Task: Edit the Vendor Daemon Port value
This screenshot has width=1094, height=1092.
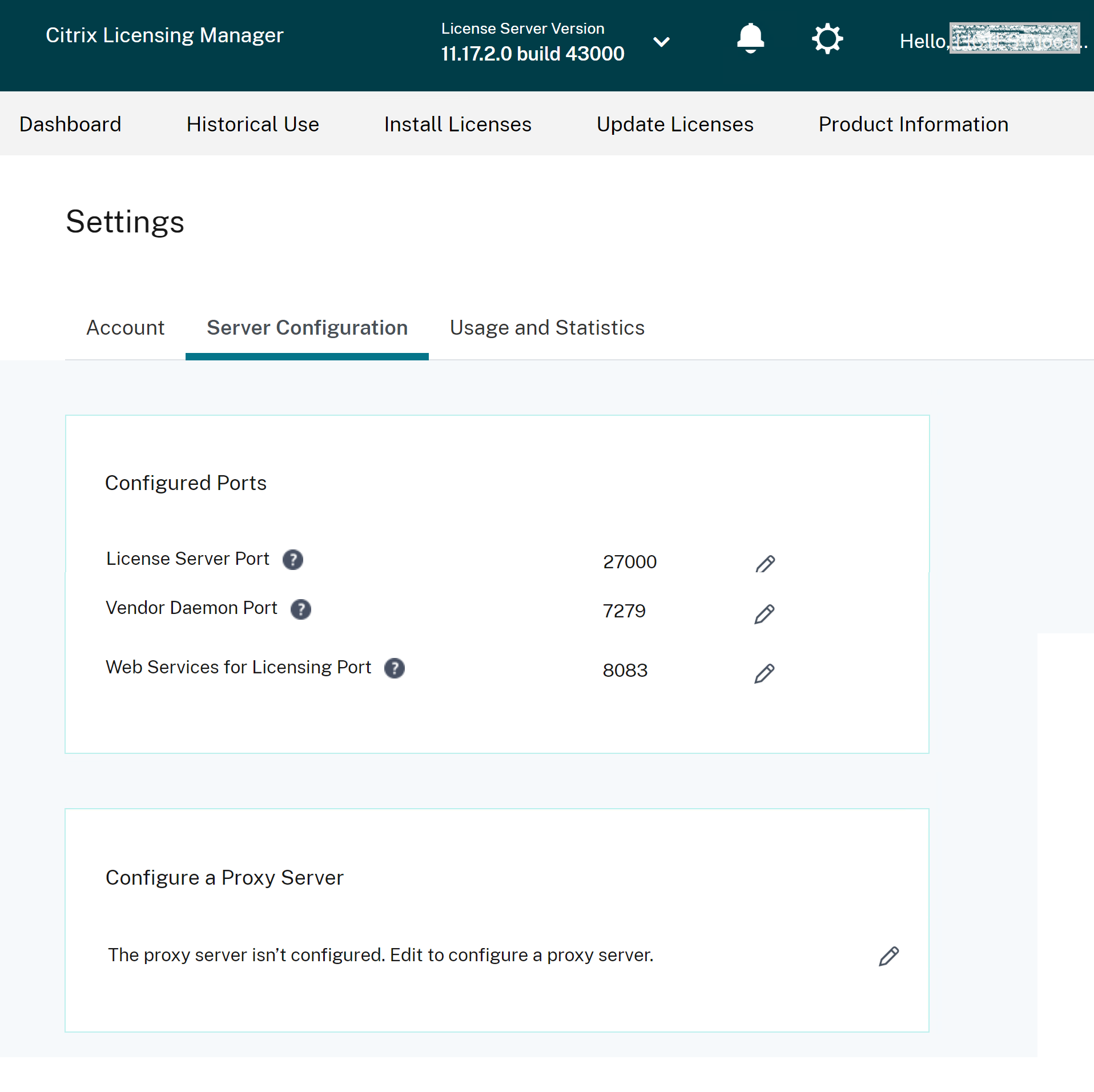Action: click(x=765, y=613)
